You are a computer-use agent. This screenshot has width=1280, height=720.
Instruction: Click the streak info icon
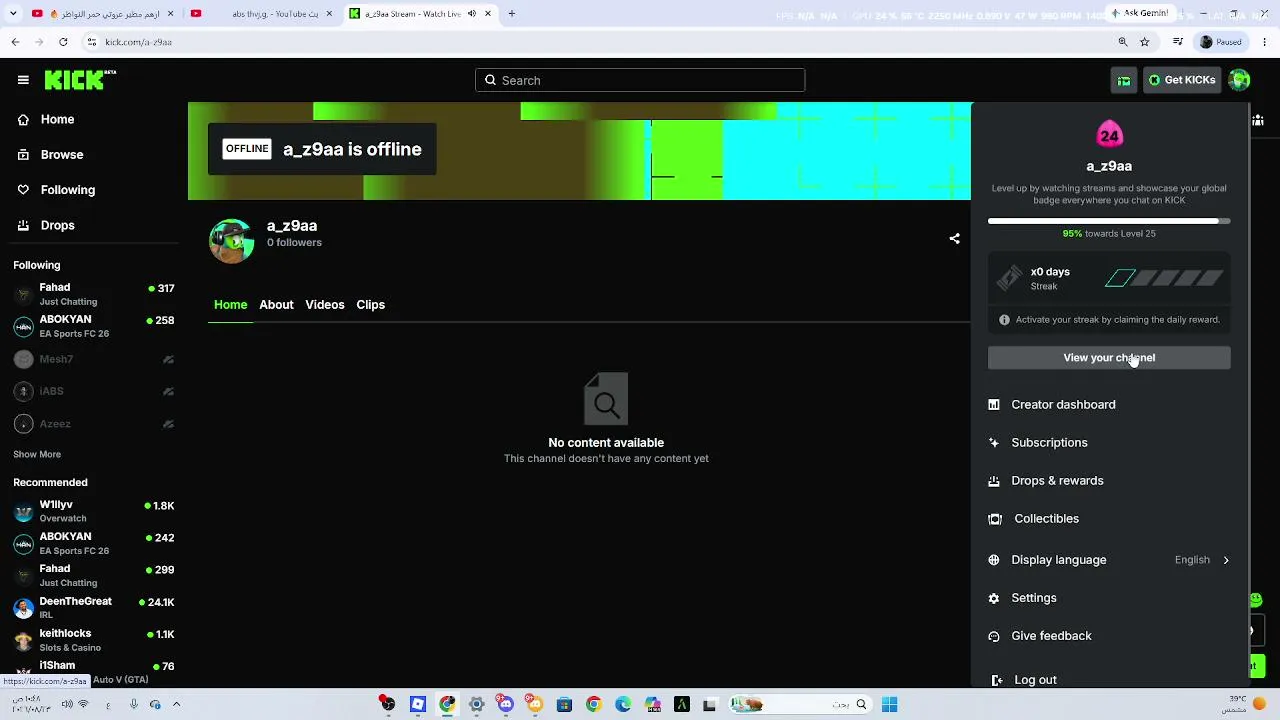[x=1004, y=320]
